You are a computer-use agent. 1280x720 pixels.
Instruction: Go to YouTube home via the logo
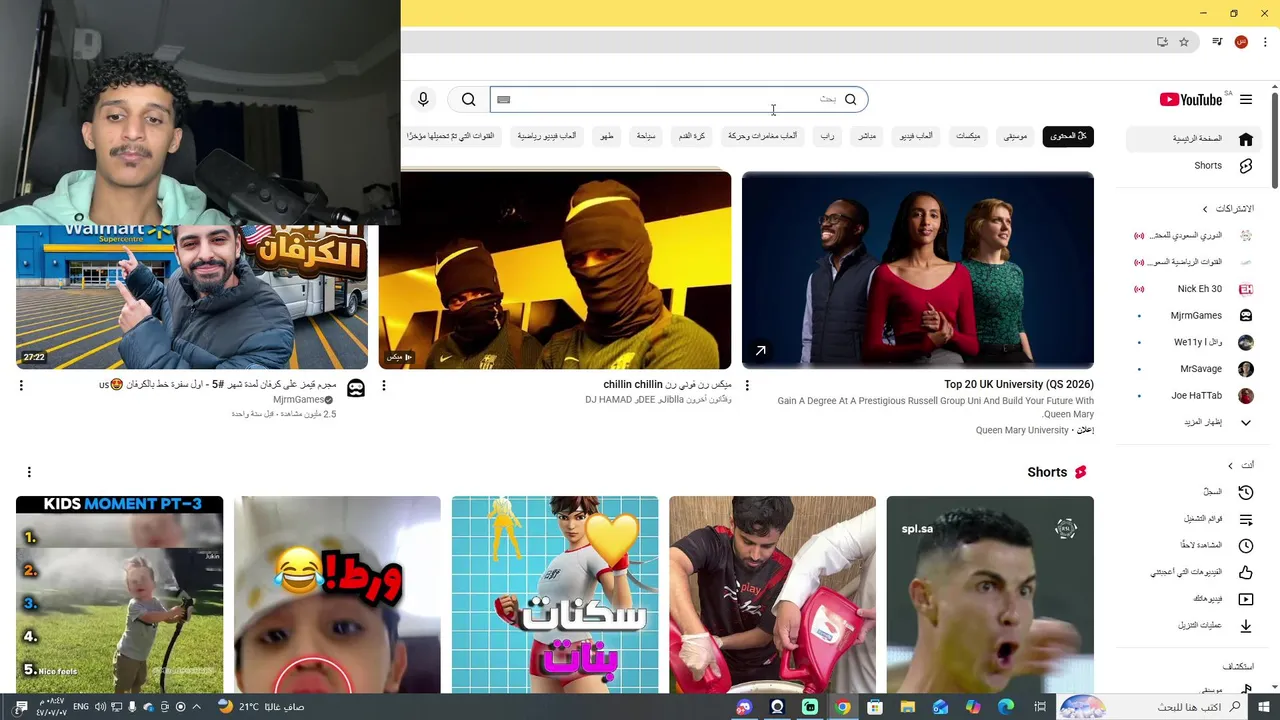point(1190,100)
